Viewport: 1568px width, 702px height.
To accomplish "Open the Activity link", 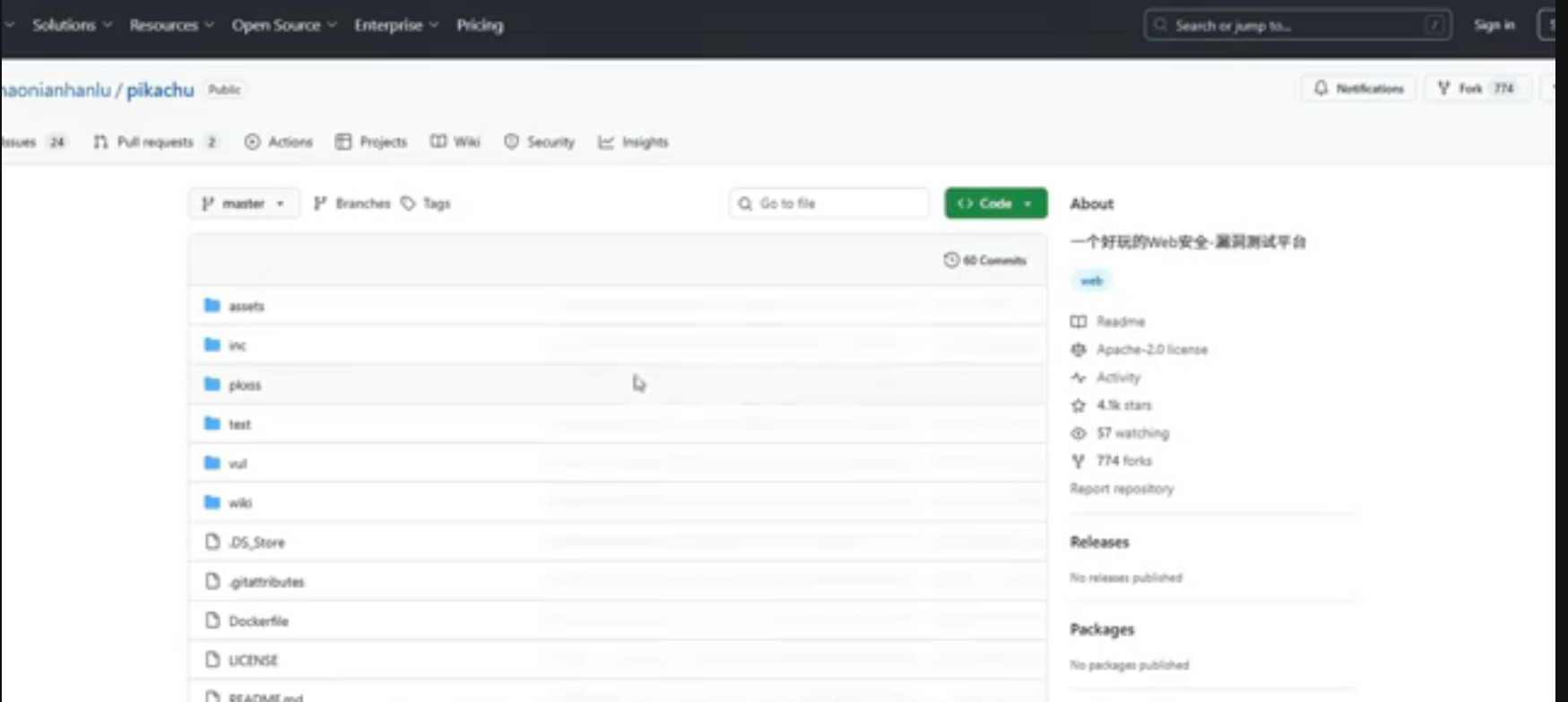I will [1118, 377].
